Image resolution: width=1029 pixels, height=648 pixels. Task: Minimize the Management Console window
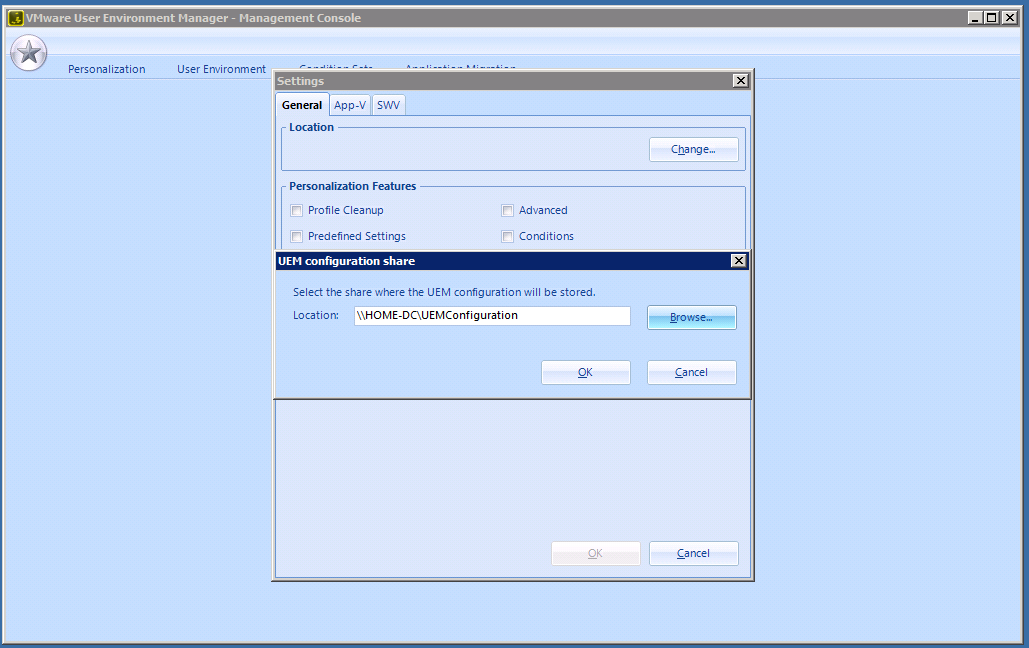click(975, 18)
